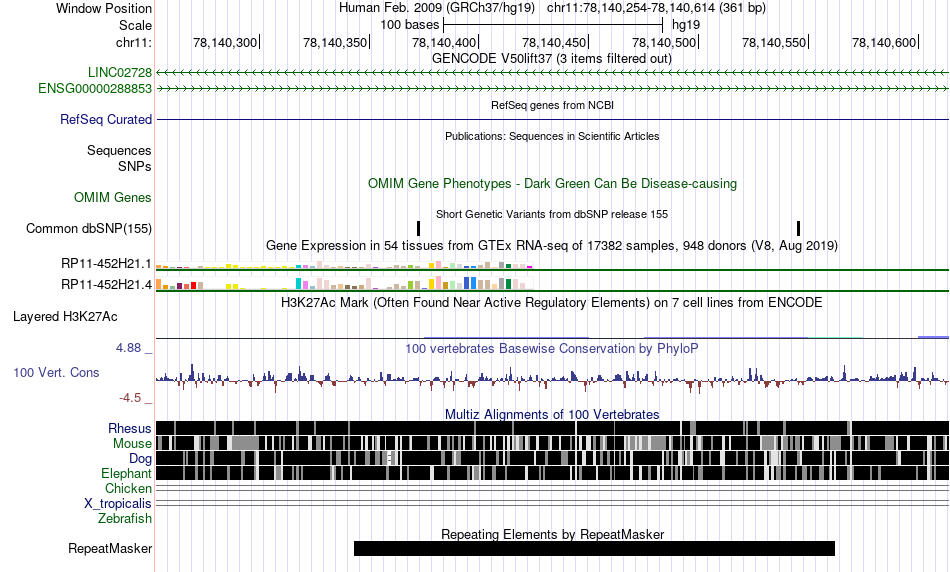Select the Elephant alignment row label
The height and width of the screenshot is (572, 950).
pyautogui.click(x=126, y=474)
